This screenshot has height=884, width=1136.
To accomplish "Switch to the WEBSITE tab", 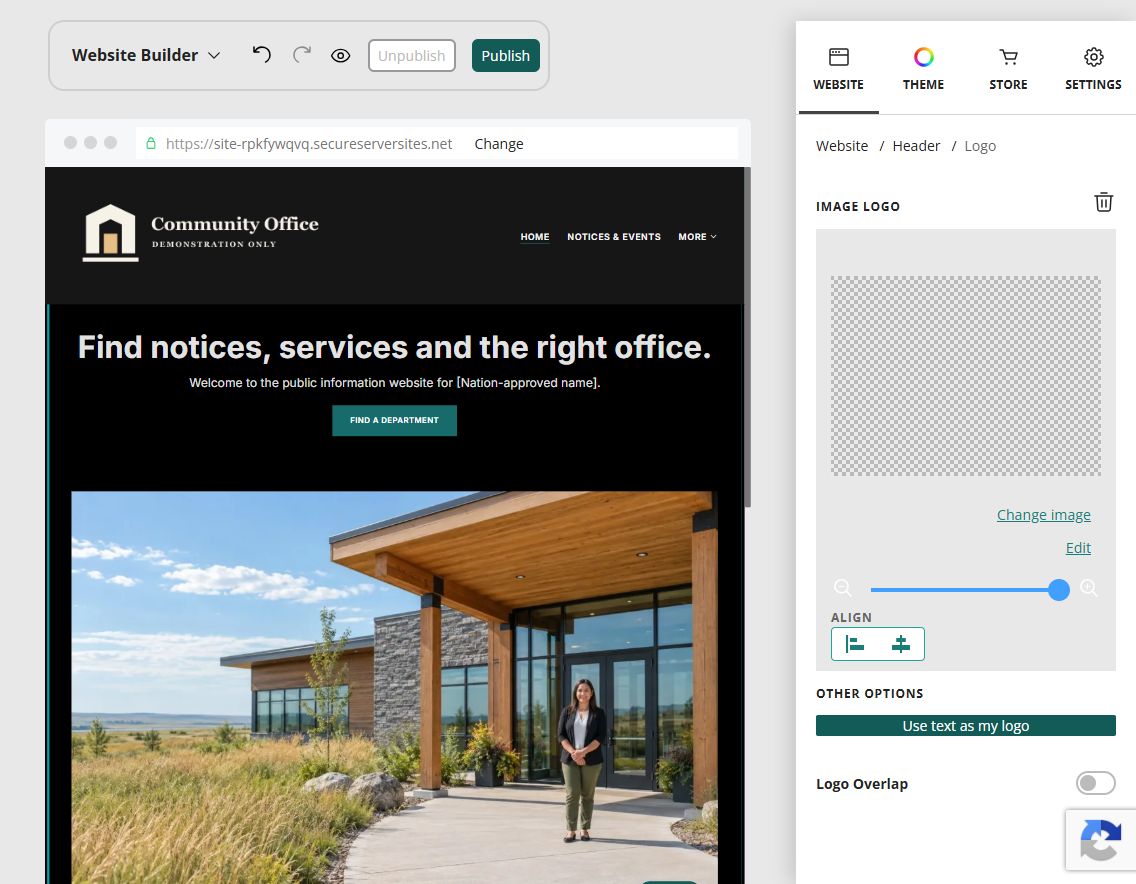I will coord(838,70).
